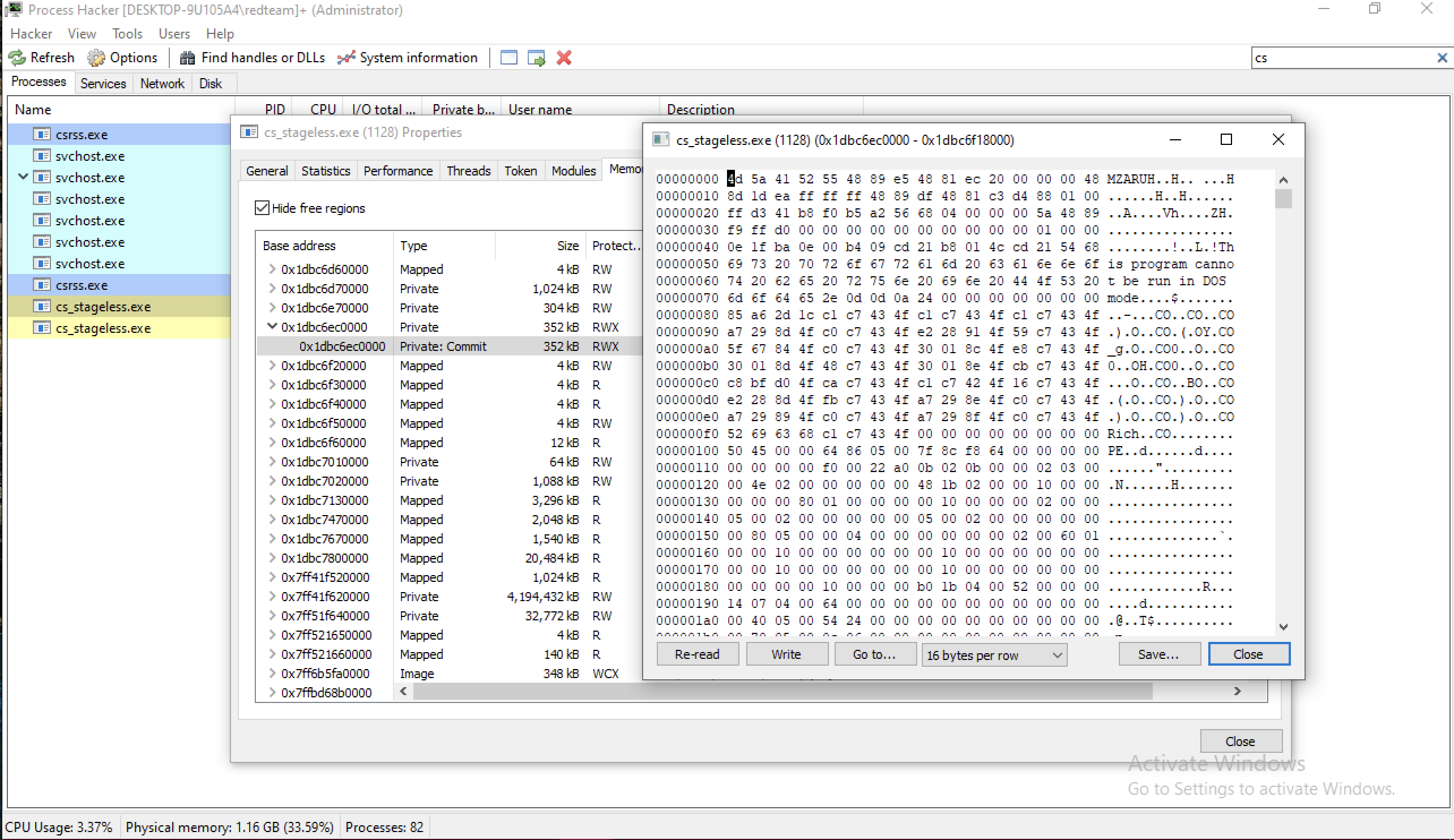Select the first csrss.exe process icon
1454x840 pixels.
tap(41, 134)
